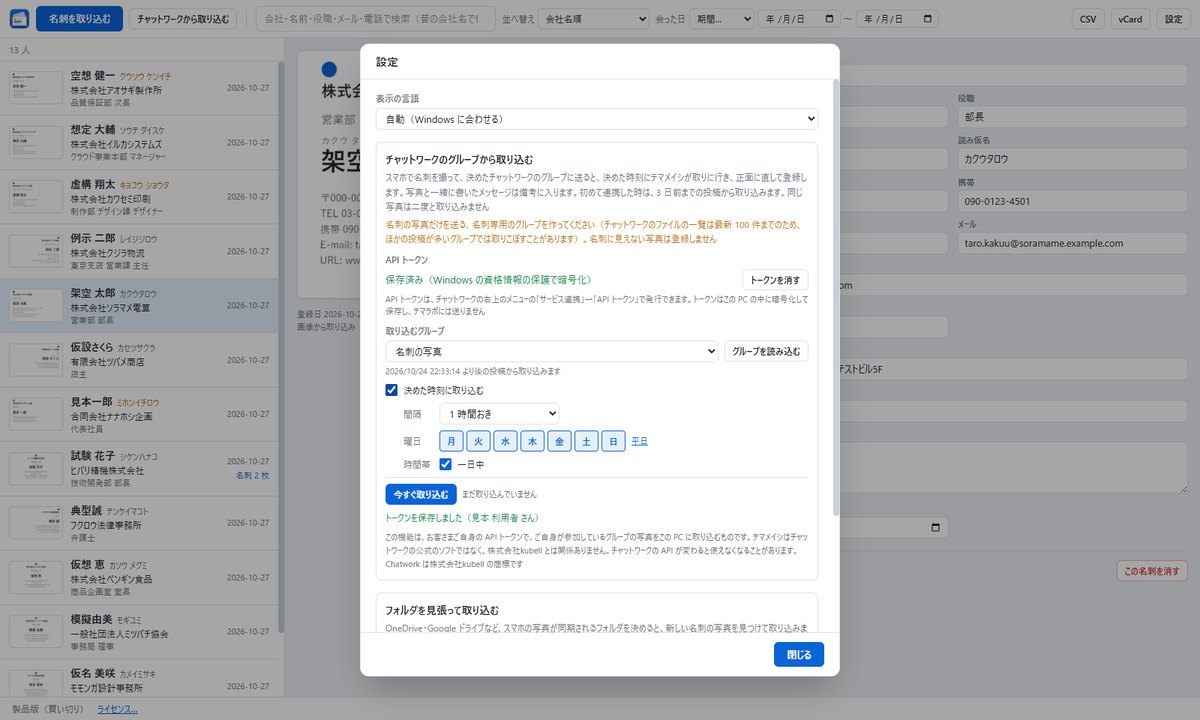Screen dimensions: 1200x720
Task: Select the 模擬由美 name in the list
Action: tap(91, 620)
